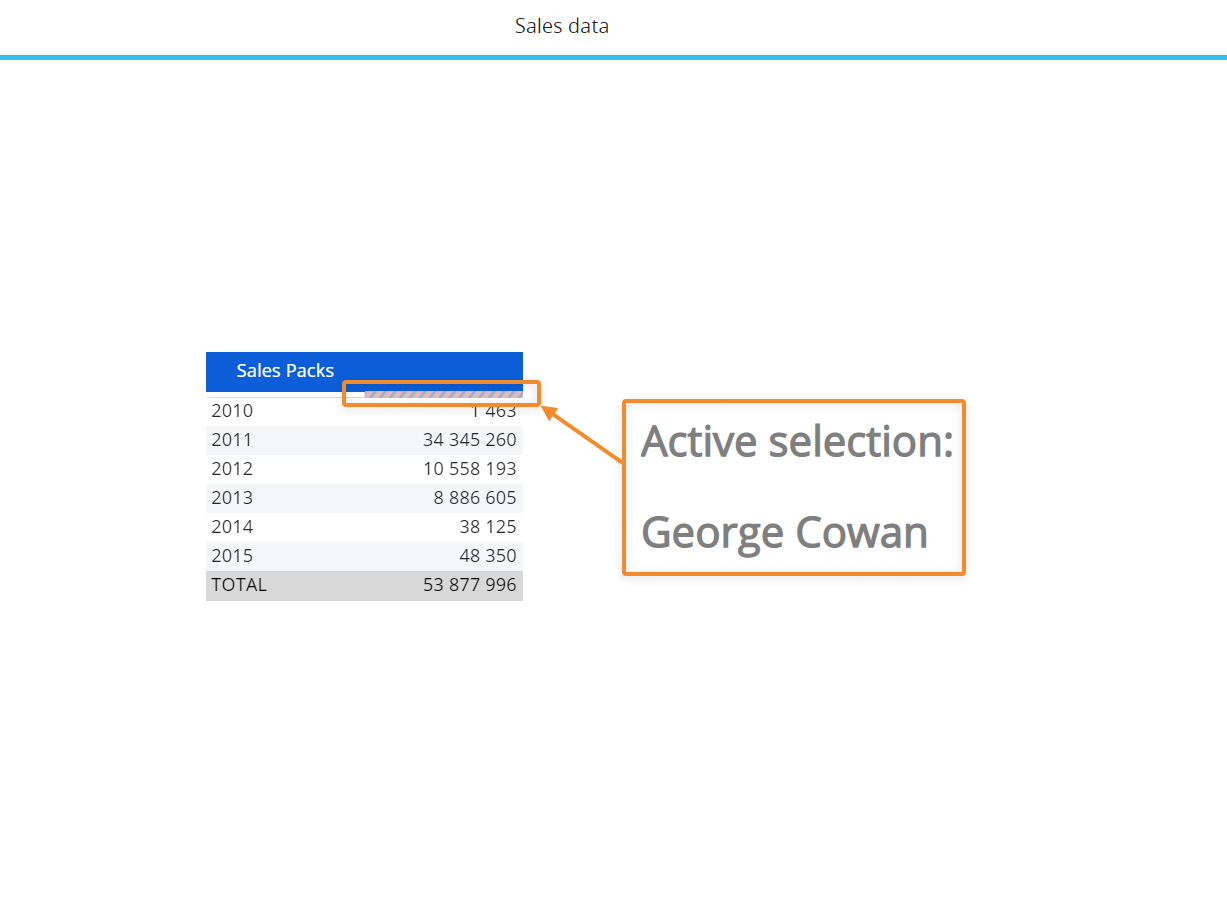Select the 2013 year row label
This screenshot has height=913, width=1227.
[232, 498]
